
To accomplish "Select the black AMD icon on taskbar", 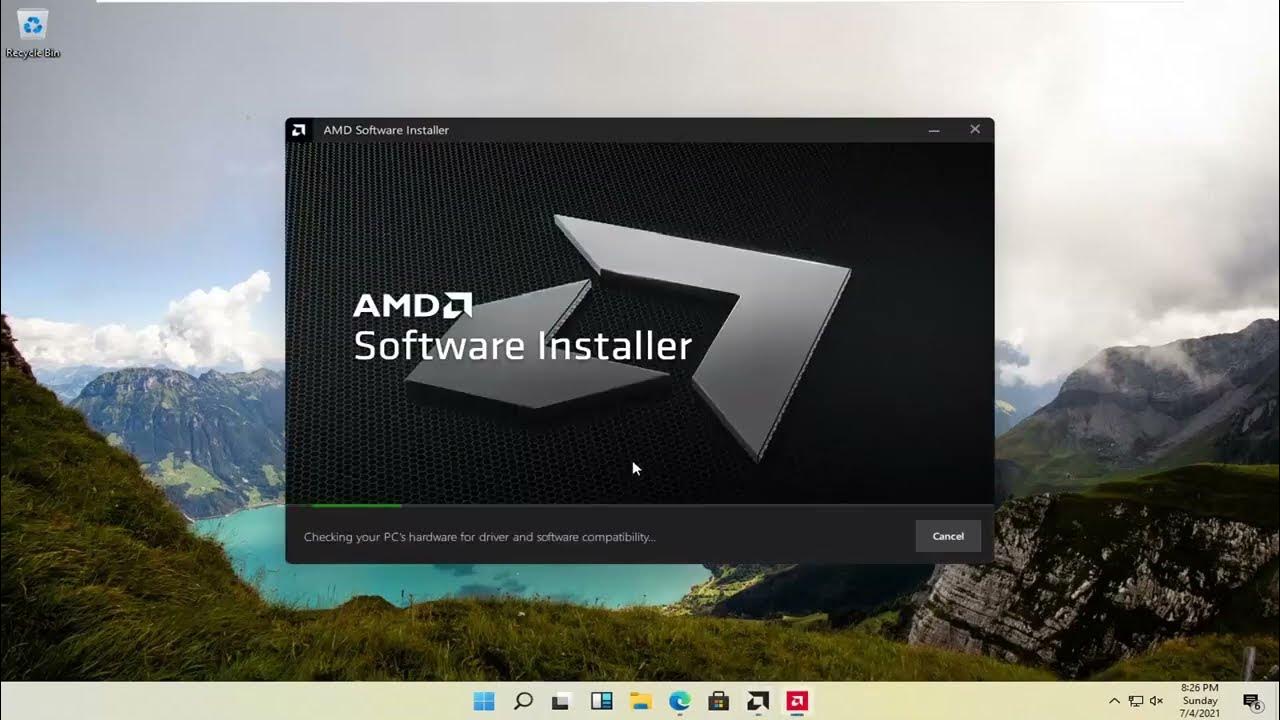I will [x=758, y=701].
